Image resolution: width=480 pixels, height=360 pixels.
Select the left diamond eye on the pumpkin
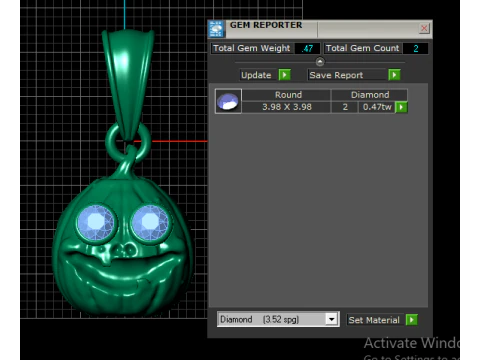(96, 222)
